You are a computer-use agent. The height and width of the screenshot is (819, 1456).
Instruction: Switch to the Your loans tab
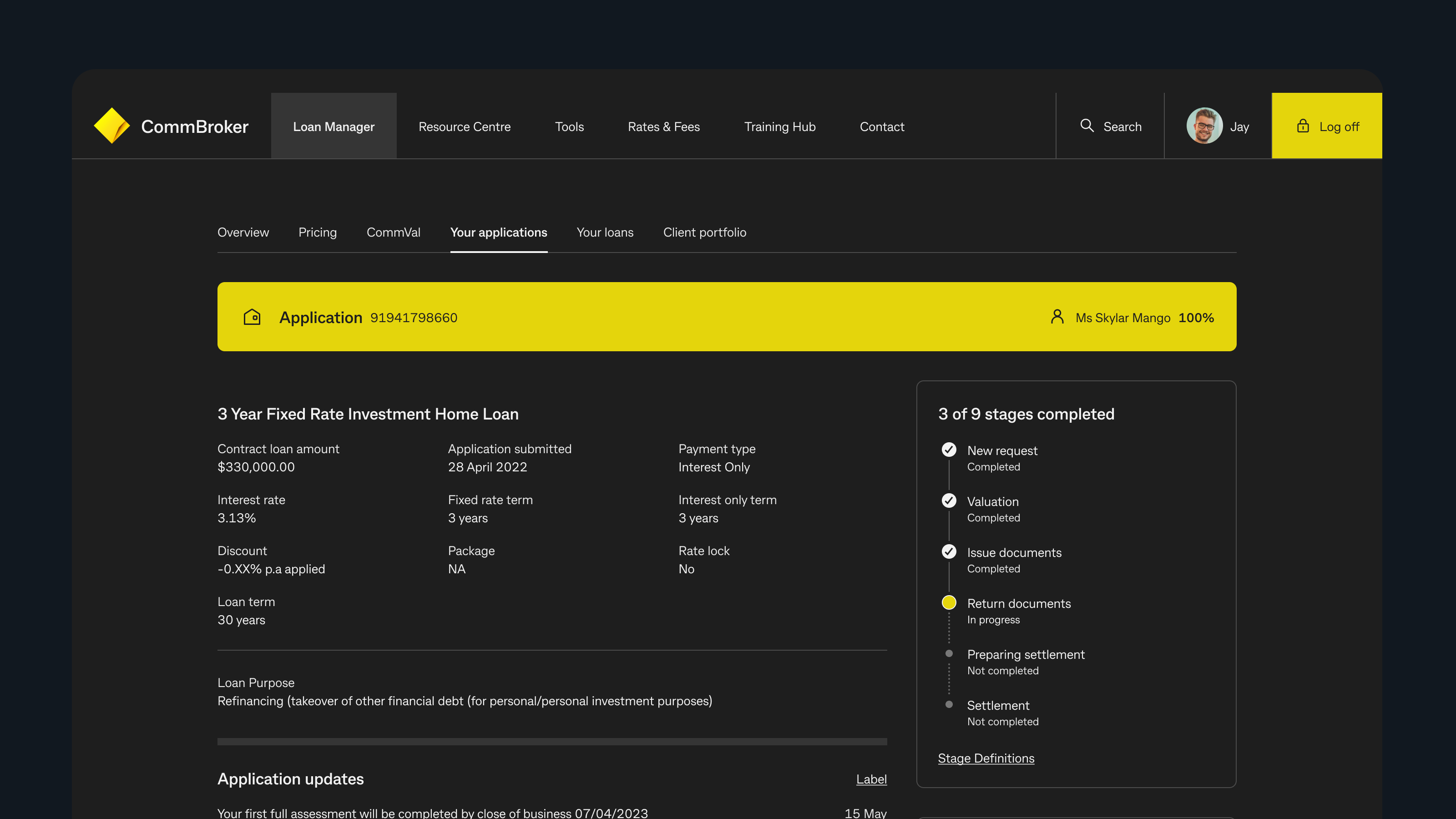point(605,233)
